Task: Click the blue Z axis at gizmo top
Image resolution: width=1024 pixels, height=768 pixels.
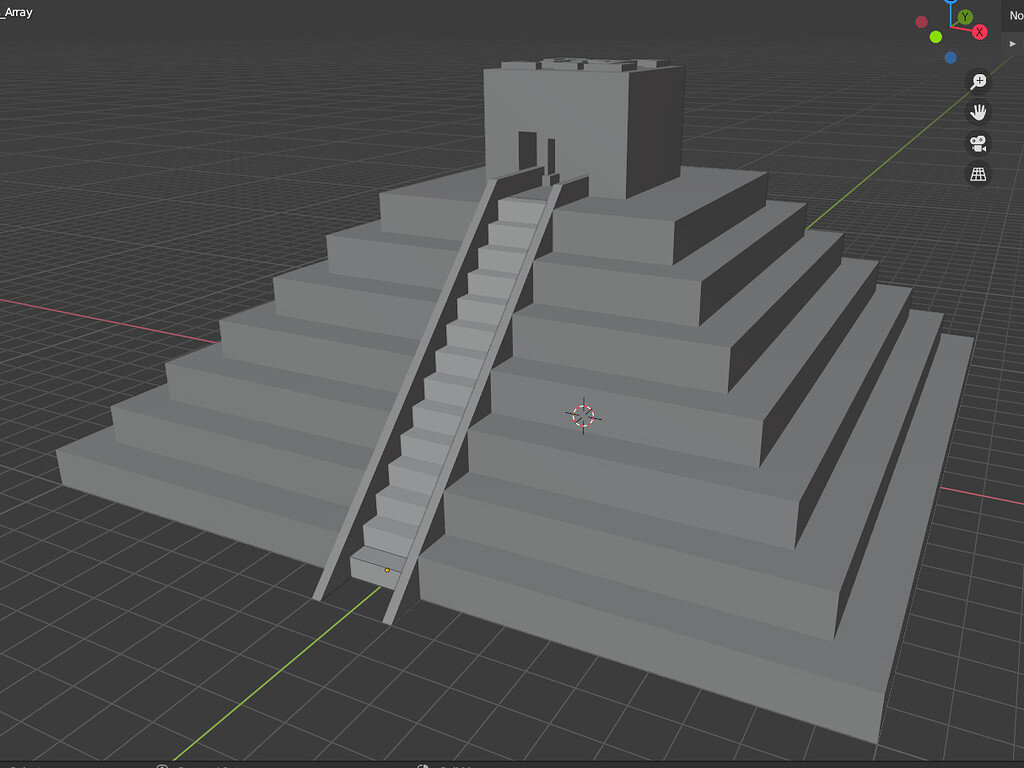Action: click(x=950, y=3)
